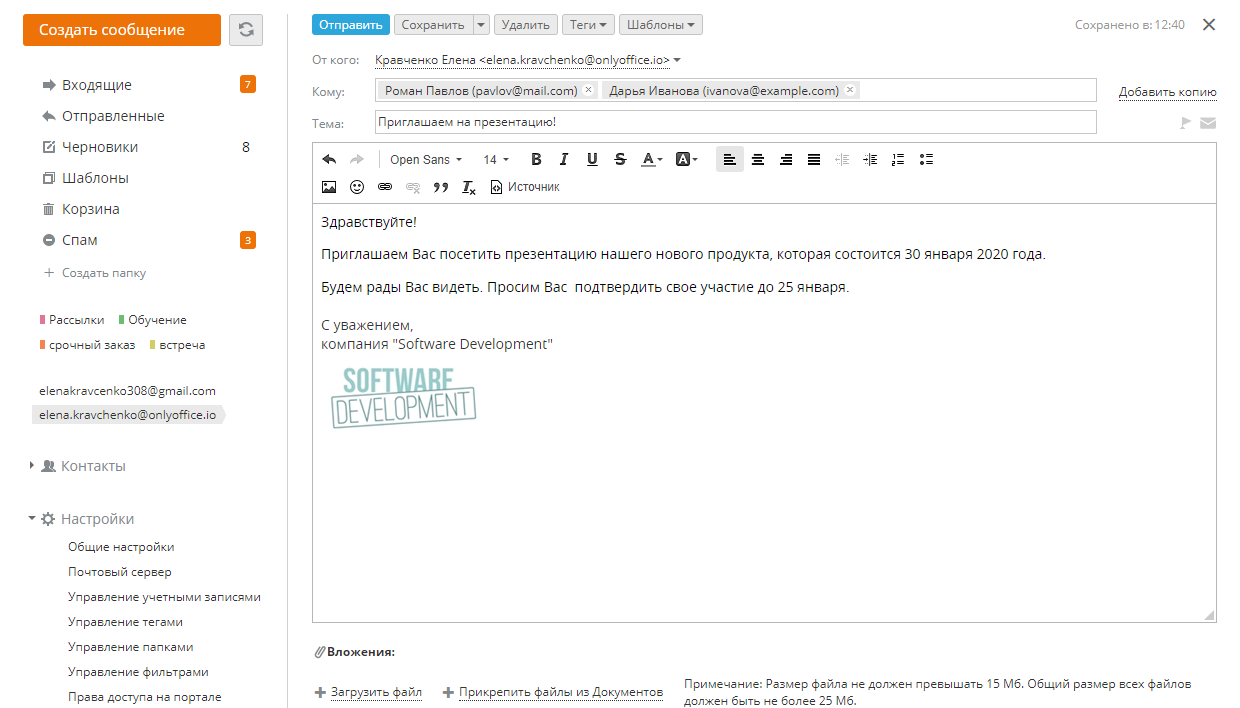Remove recipient Дарья Иванова
Screen dimensions: 1240x708
(850, 90)
